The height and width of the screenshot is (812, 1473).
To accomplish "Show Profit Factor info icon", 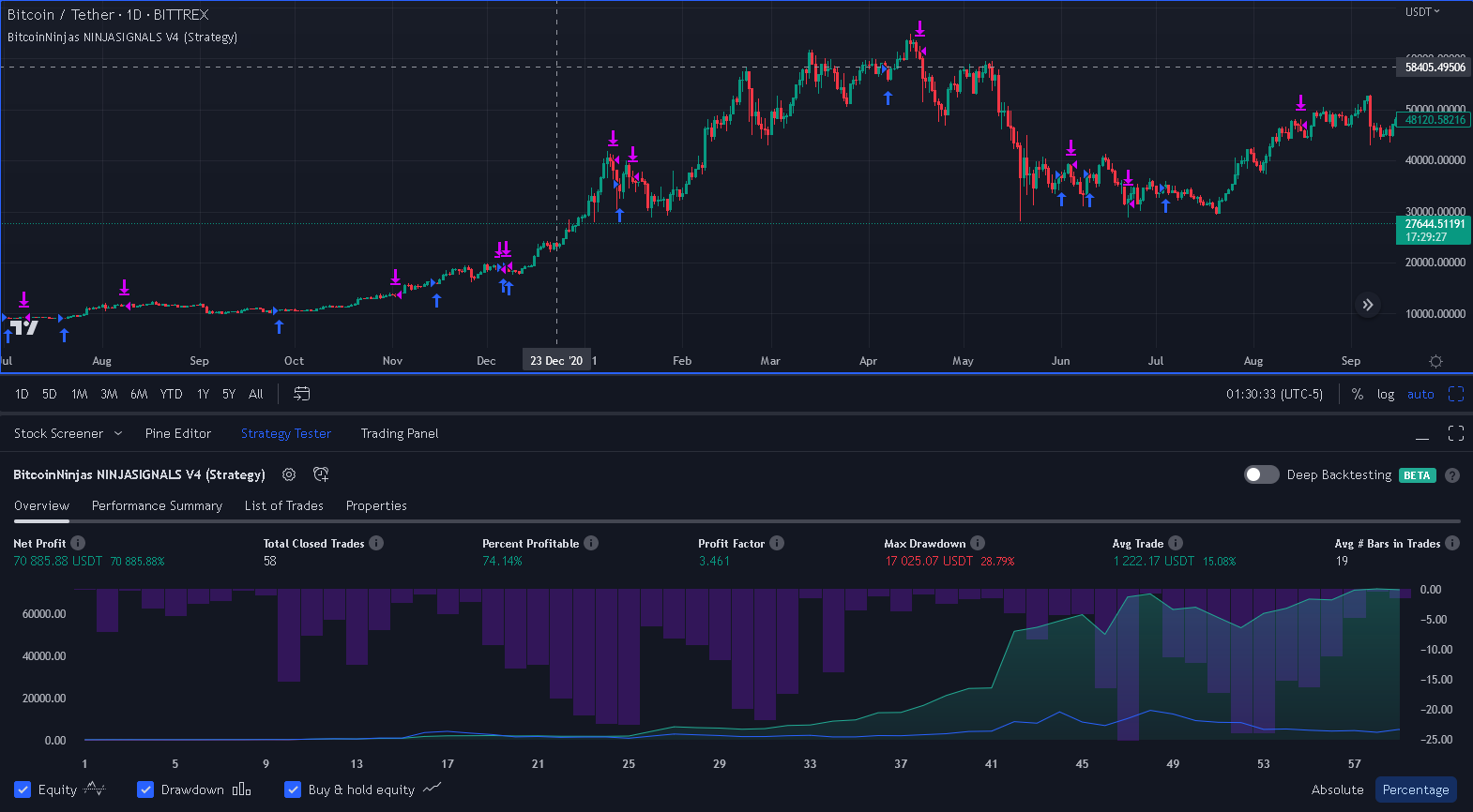I will click(777, 543).
